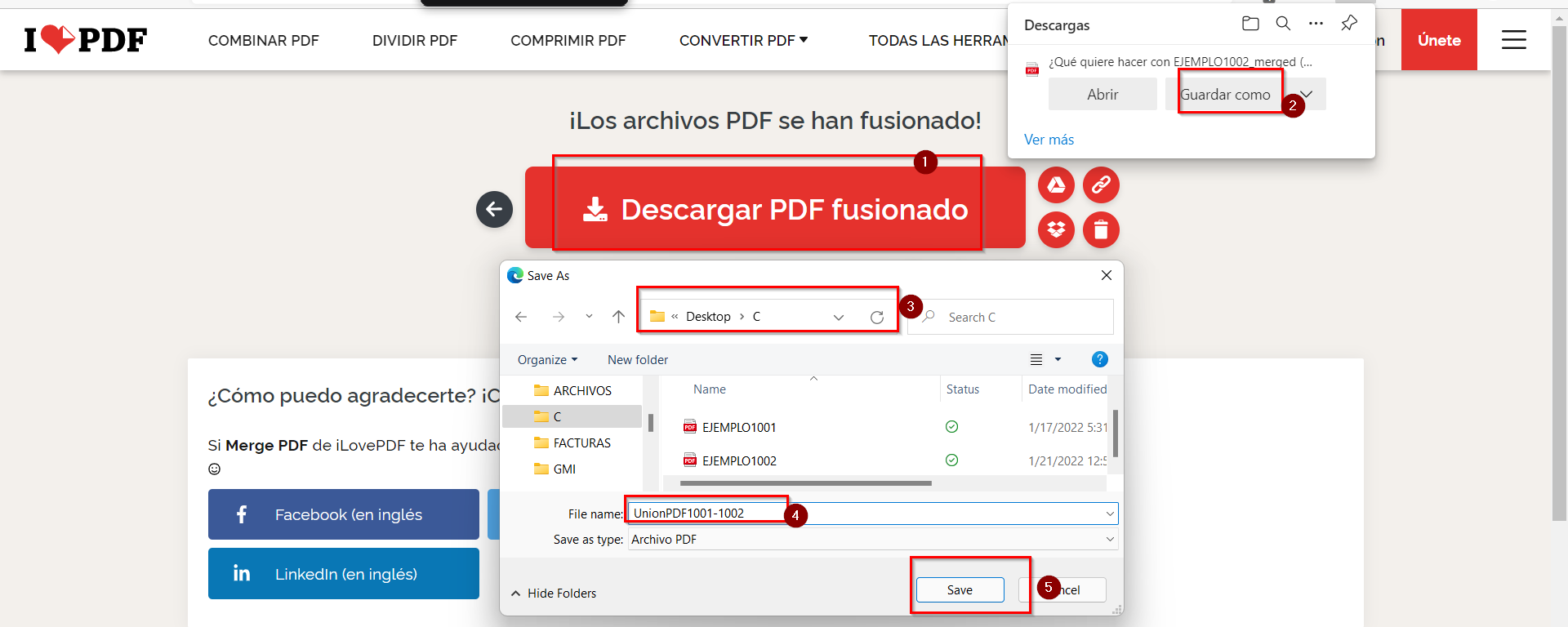Click the iLovePDF logo
The image size is (1568, 627).
pos(86,39)
